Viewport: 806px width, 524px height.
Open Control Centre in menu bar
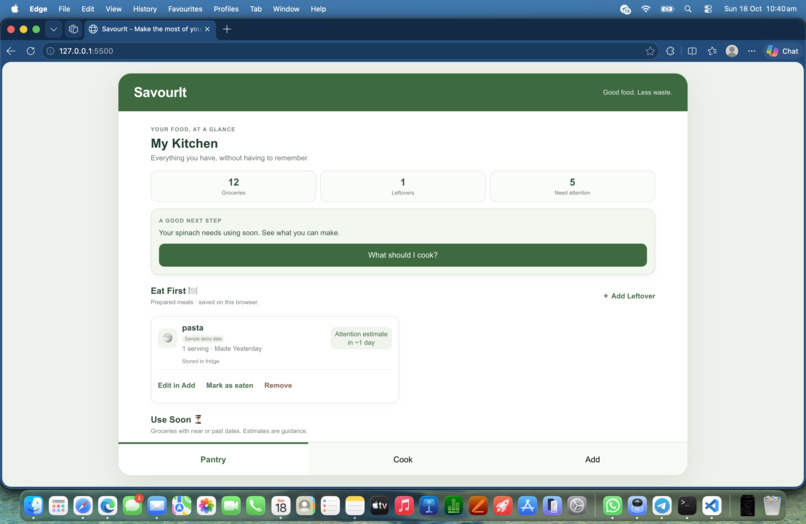point(708,9)
